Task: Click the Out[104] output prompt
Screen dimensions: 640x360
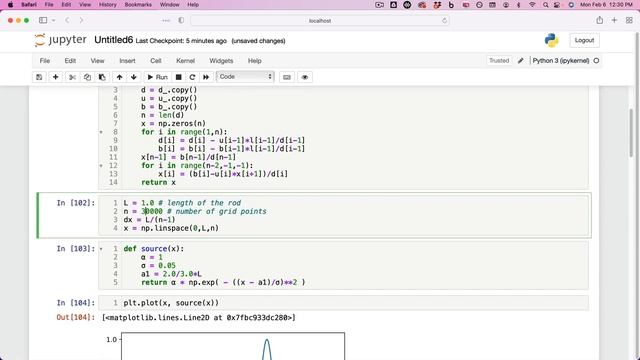Action: [x=76, y=318]
